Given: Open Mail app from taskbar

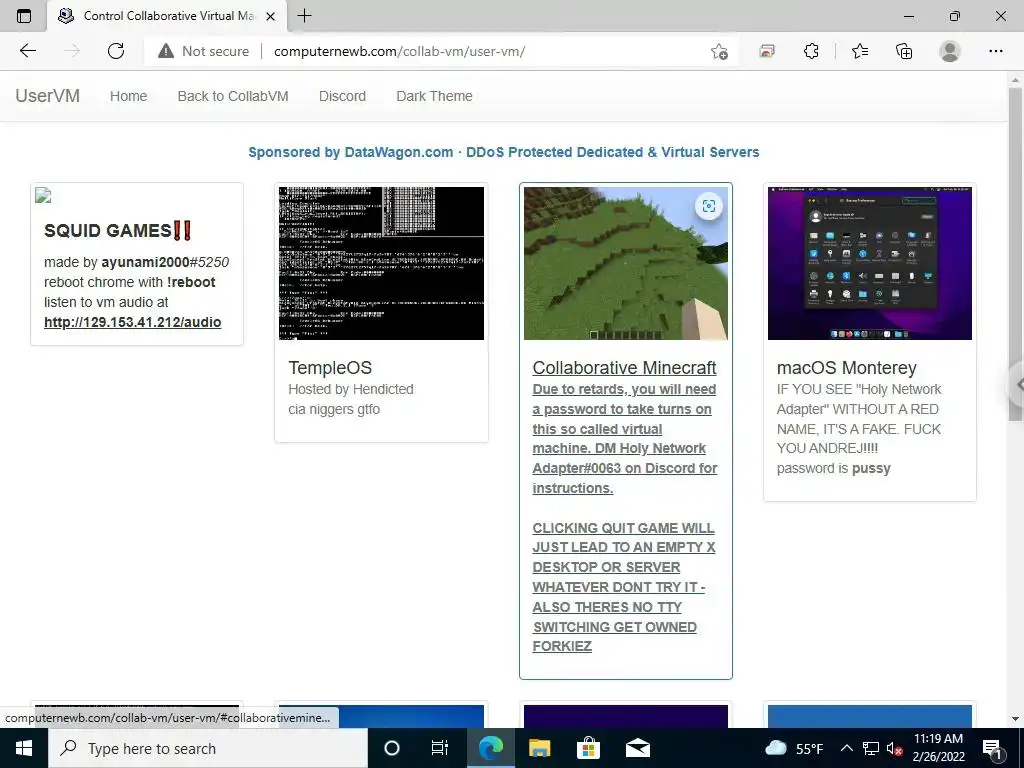Looking at the screenshot, I should (x=637, y=748).
